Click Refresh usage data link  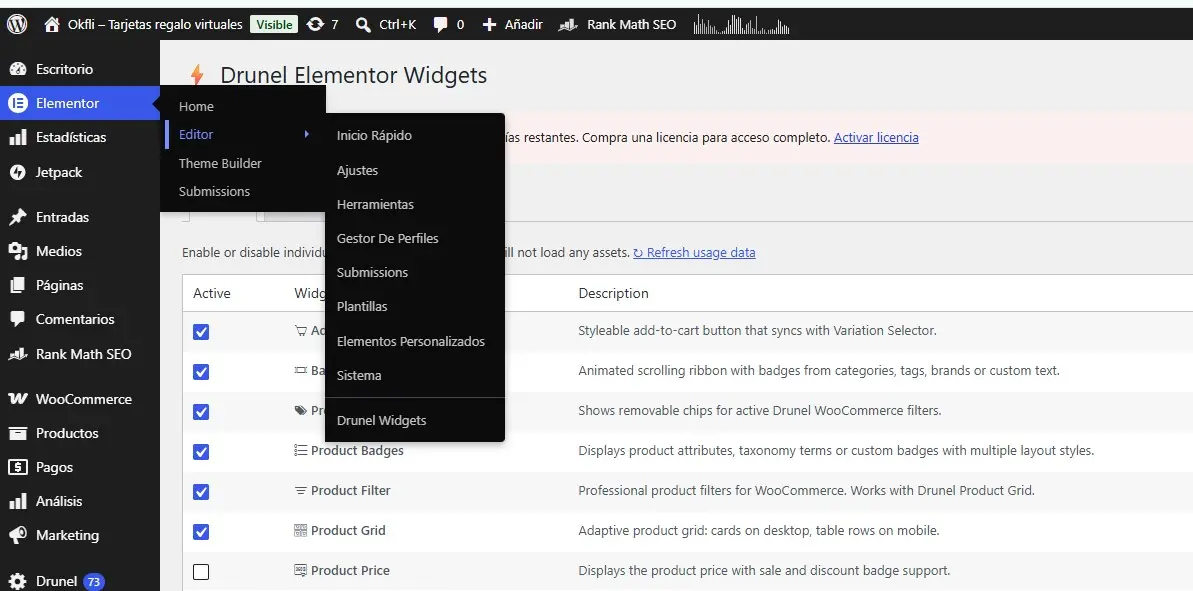(x=695, y=253)
